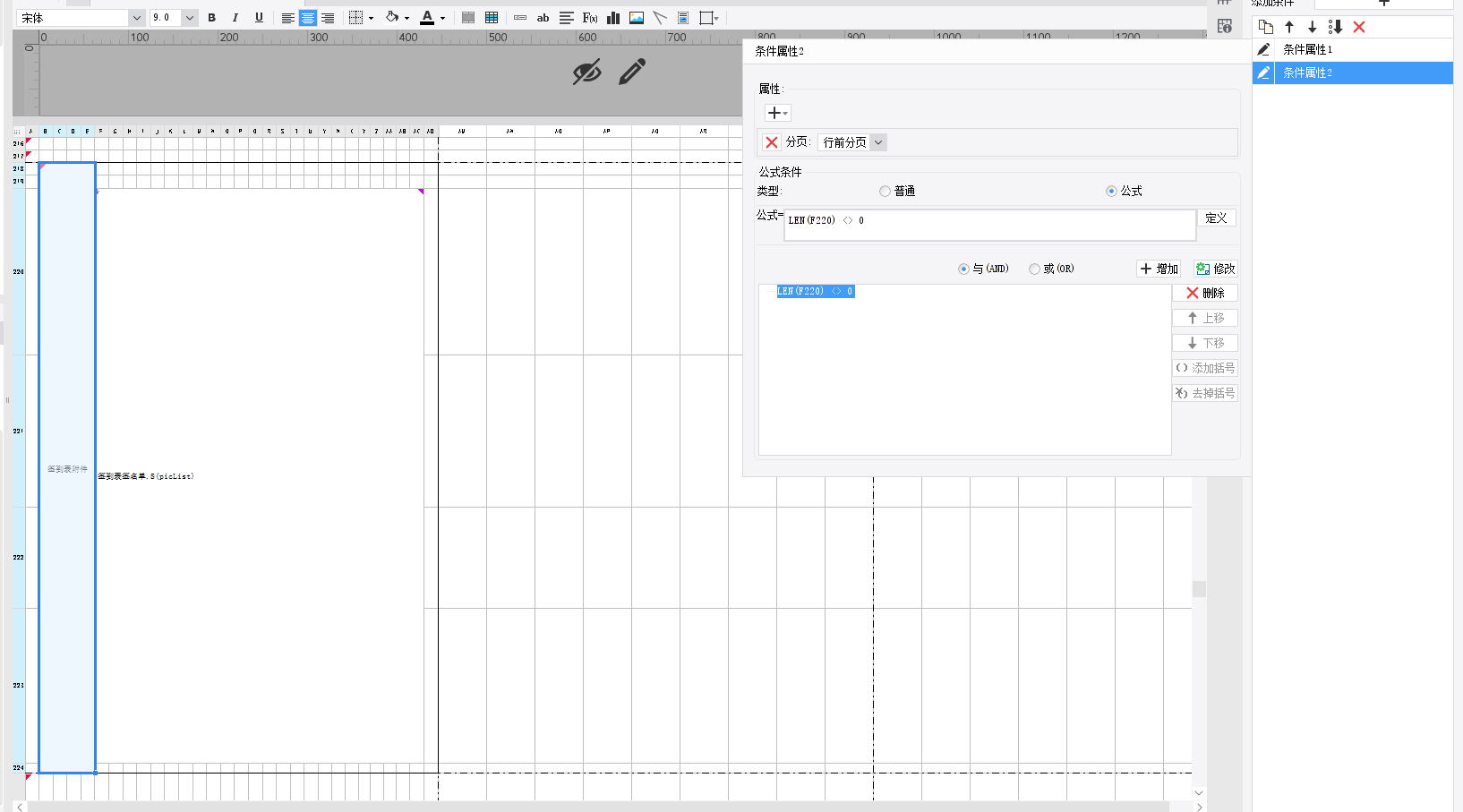Select 条件属性2 in the condition list
Screen dimensions: 1463x812
click(1364, 73)
